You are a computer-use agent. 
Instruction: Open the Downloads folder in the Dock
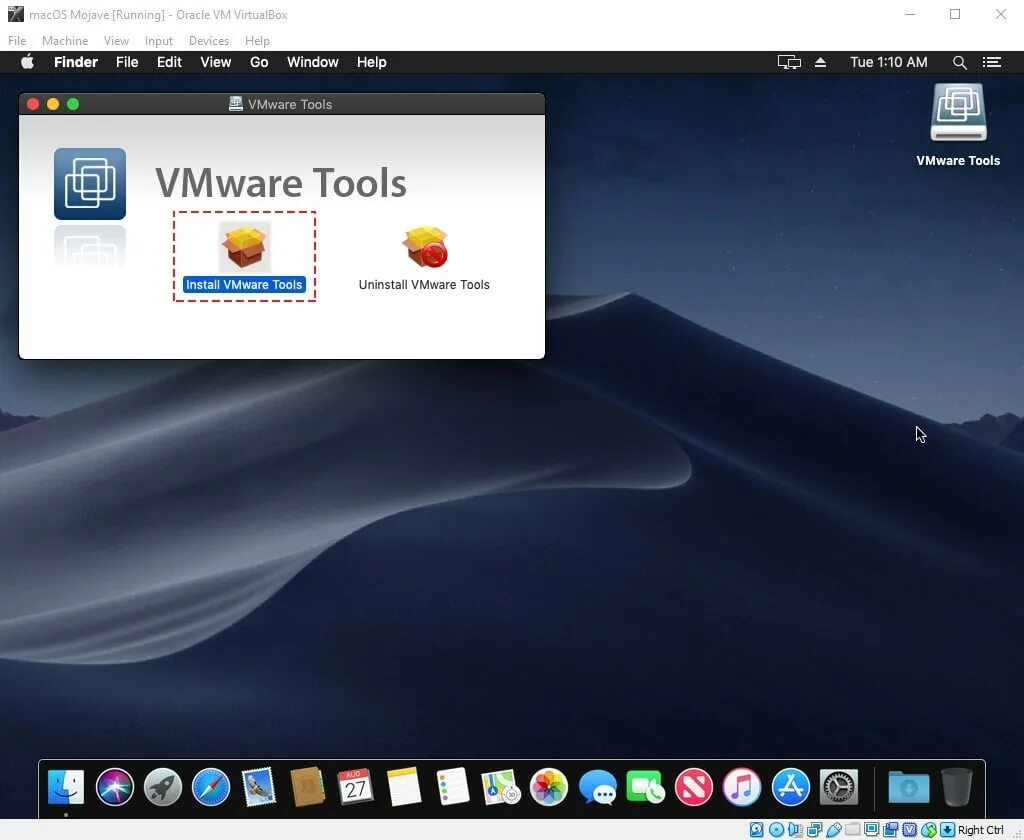pos(908,786)
